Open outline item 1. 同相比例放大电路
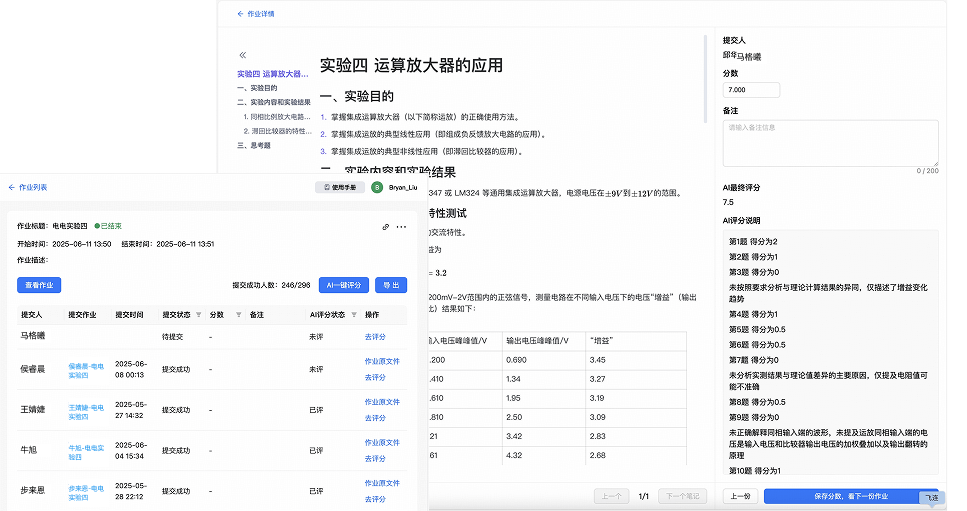 (277, 117)
